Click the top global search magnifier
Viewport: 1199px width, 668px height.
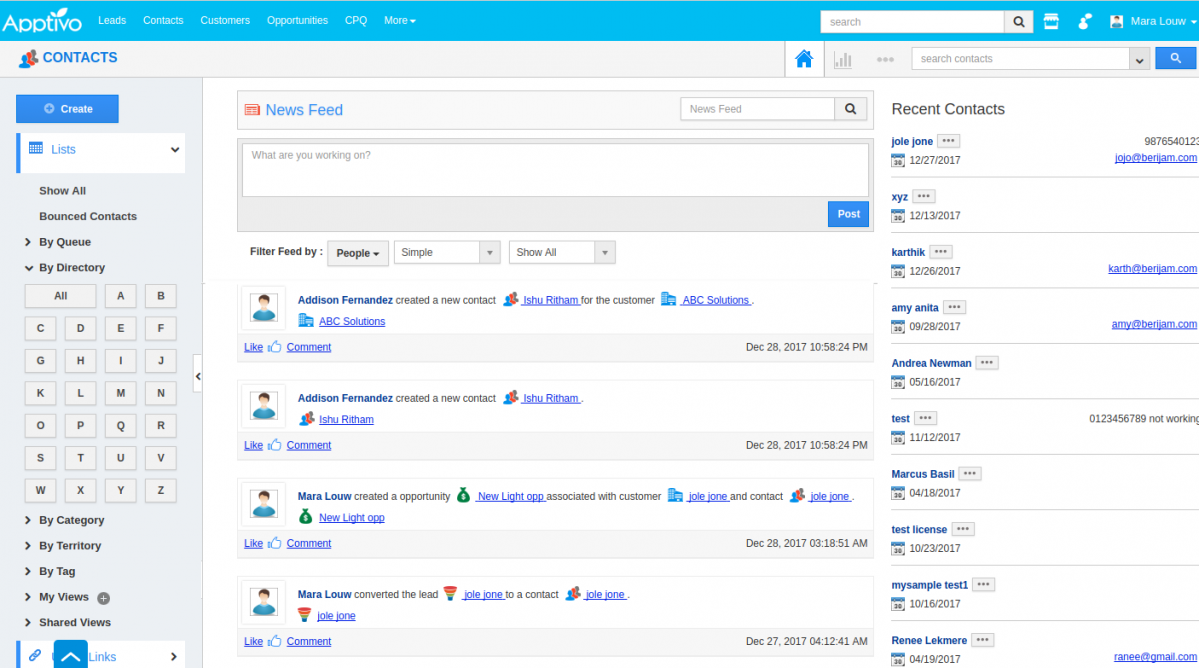(1019, 21)
